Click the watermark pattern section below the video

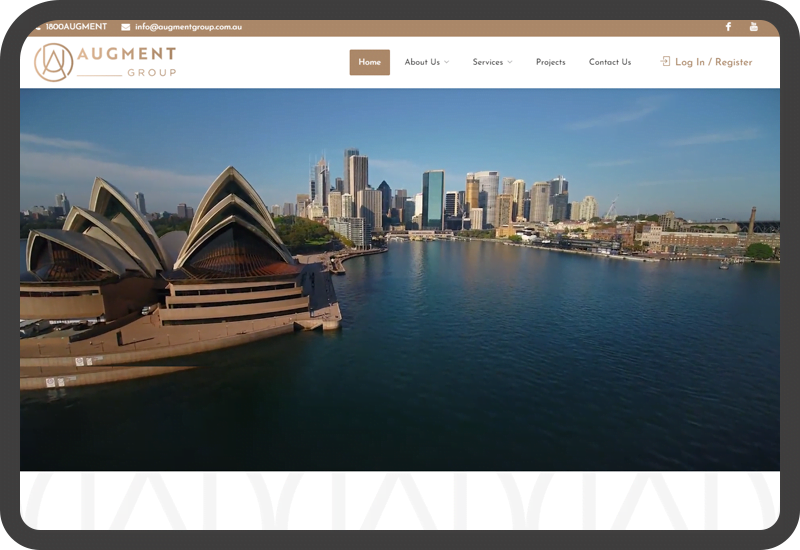point(400,500)
